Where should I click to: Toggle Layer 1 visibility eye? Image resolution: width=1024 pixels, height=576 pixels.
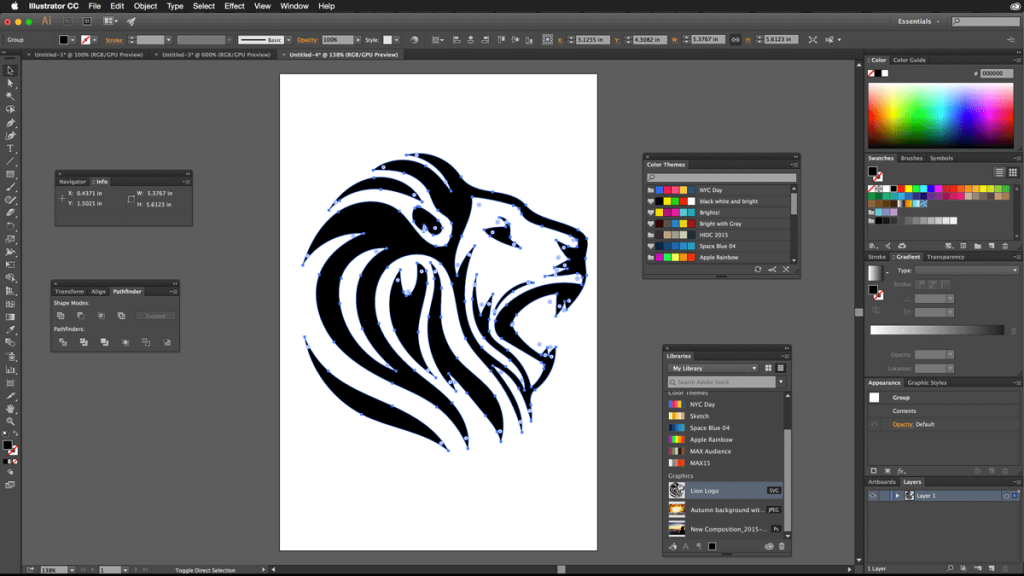[x=873, y=496]
